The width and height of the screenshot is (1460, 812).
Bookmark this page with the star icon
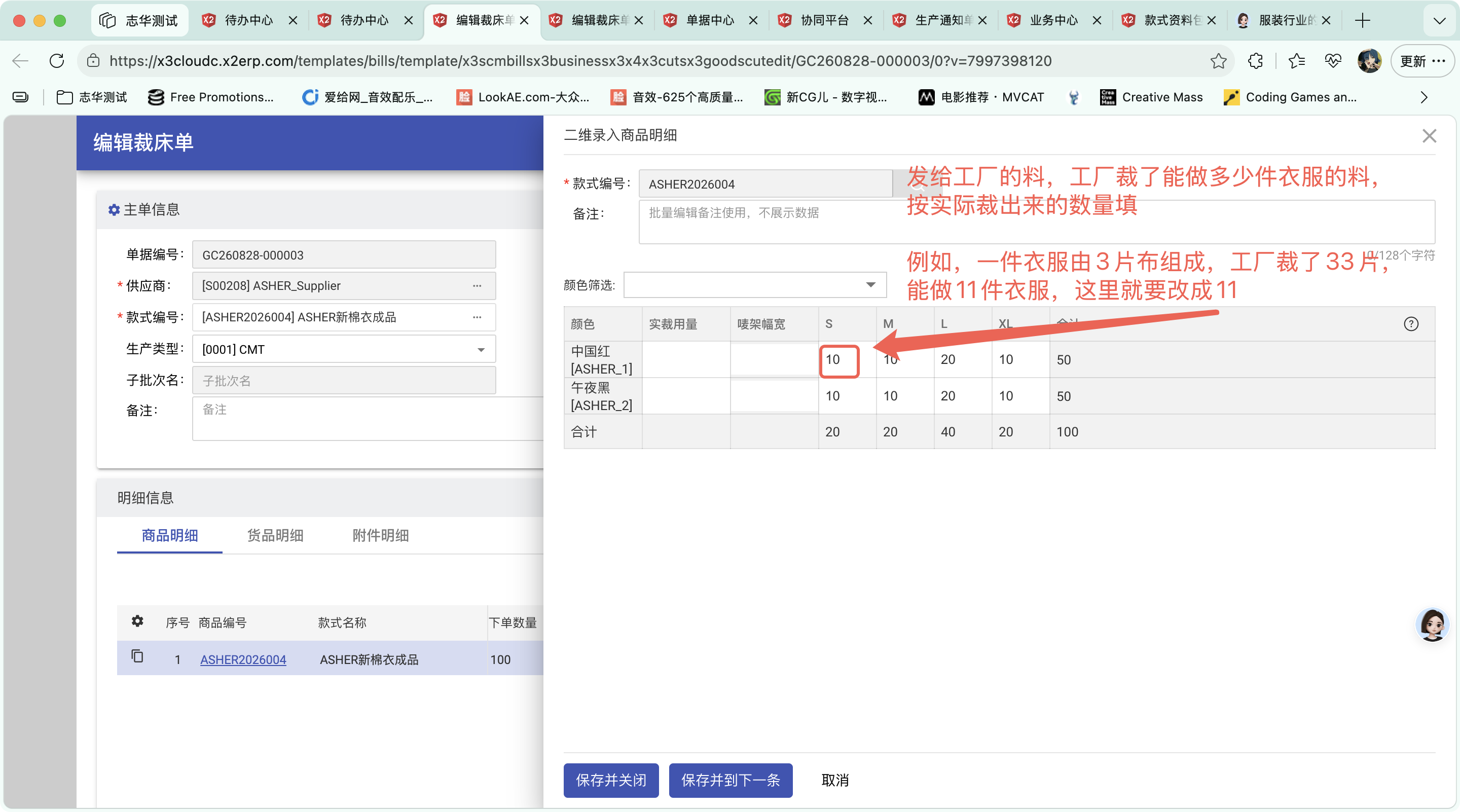(x=1218, y=61)
